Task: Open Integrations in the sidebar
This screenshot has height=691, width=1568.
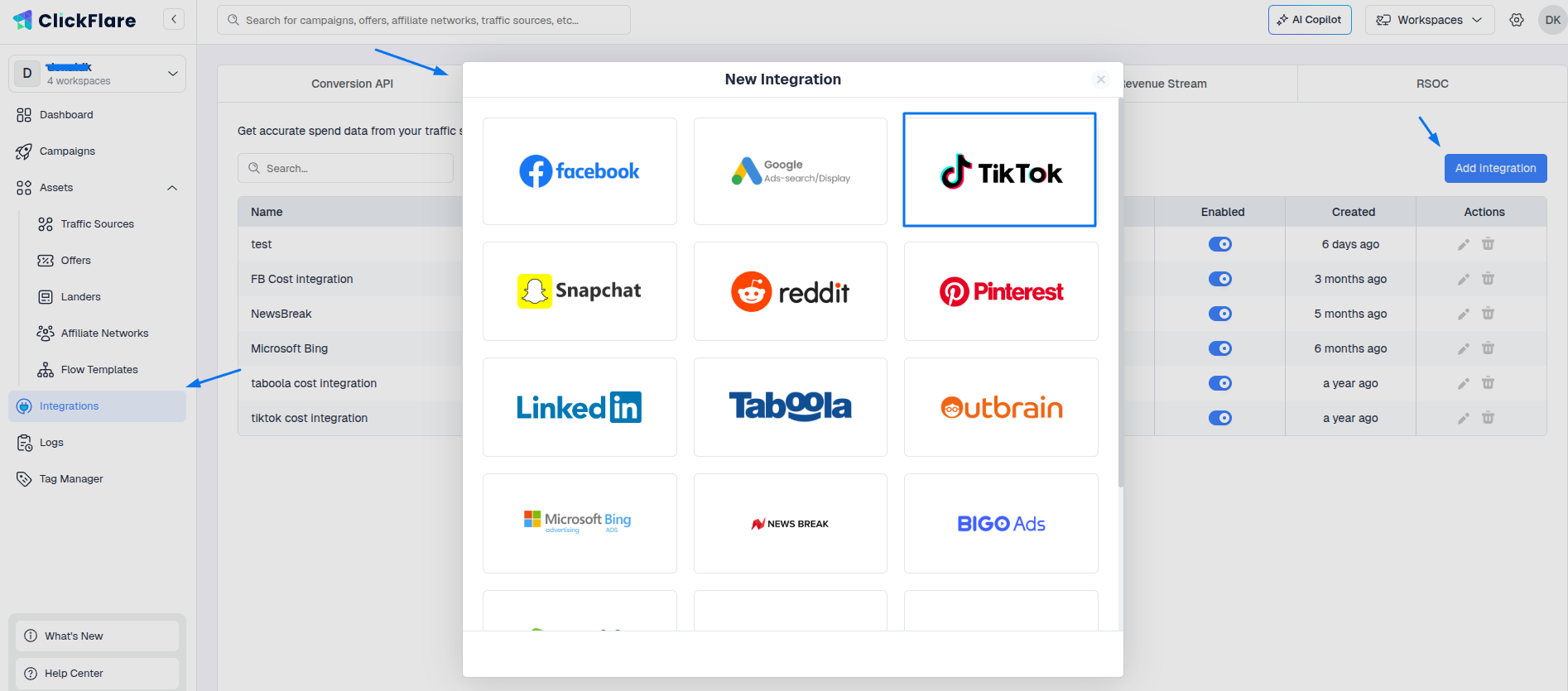Action: (97, 406)
